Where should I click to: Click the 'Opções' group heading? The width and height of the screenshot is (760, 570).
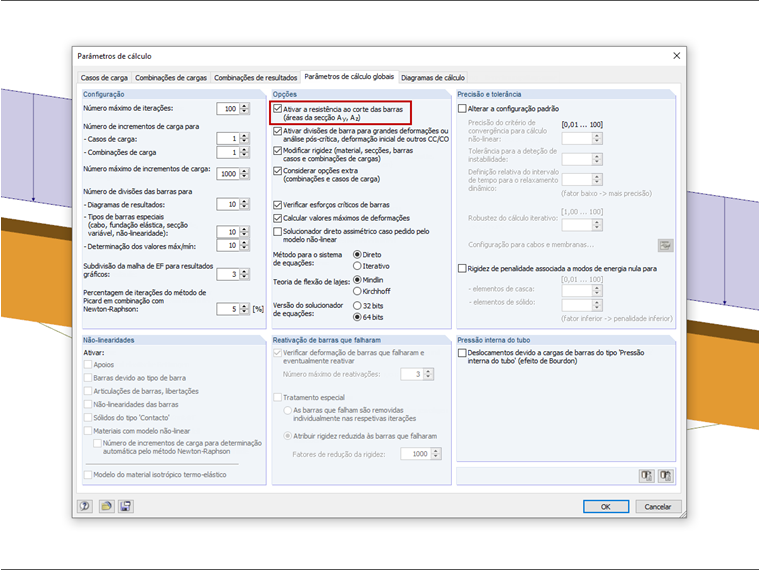pos(285,94)
